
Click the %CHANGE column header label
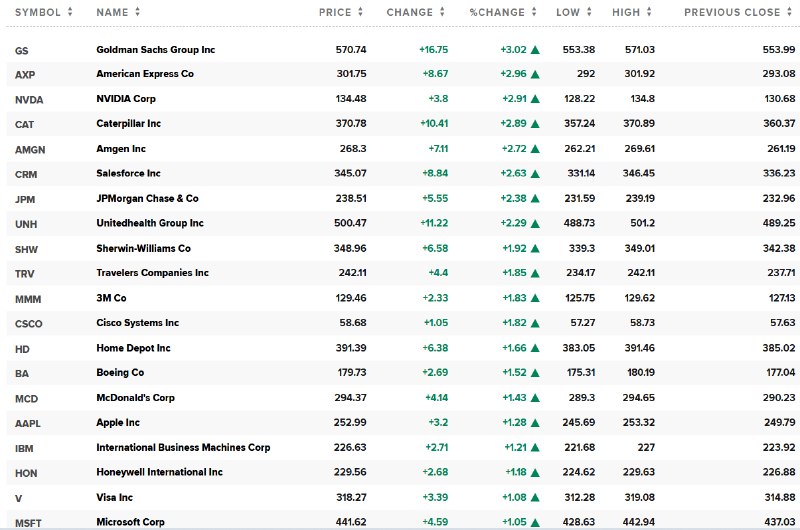[x=497, y=12]
